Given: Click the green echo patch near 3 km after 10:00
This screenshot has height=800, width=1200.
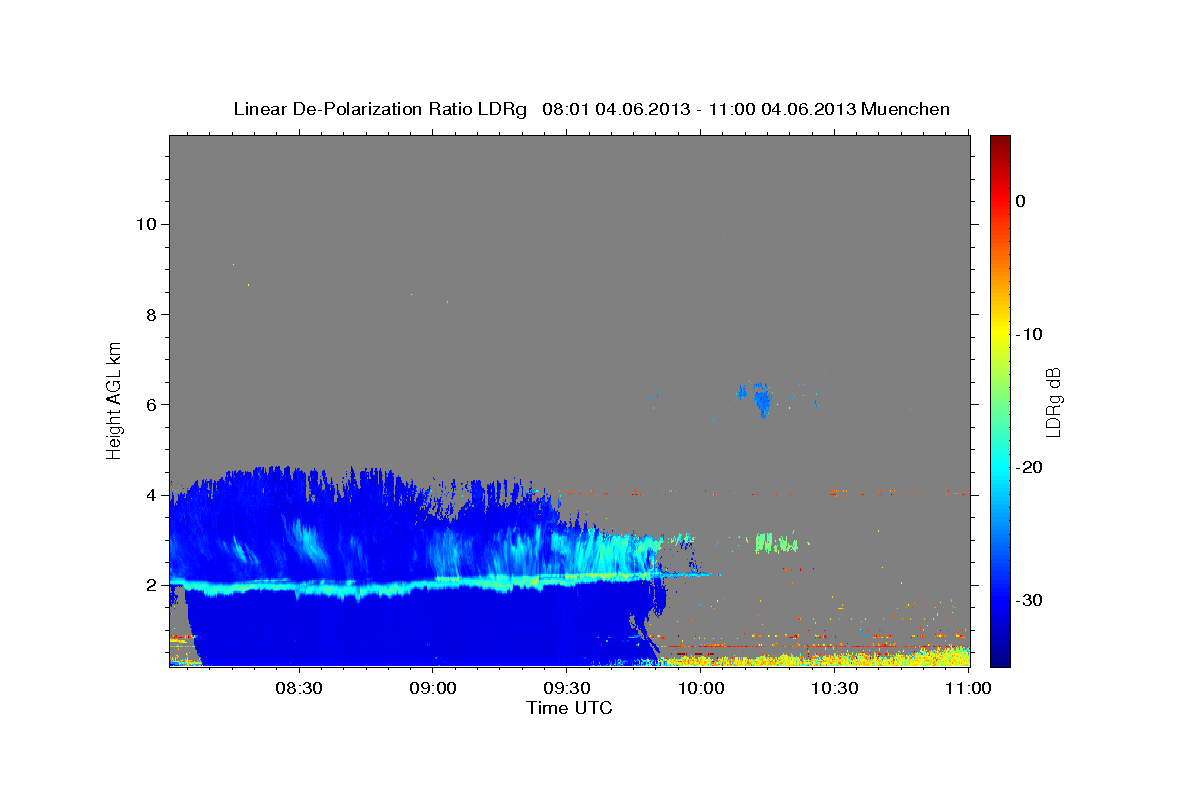Looking at the screenshot, I should pos(776,543).
